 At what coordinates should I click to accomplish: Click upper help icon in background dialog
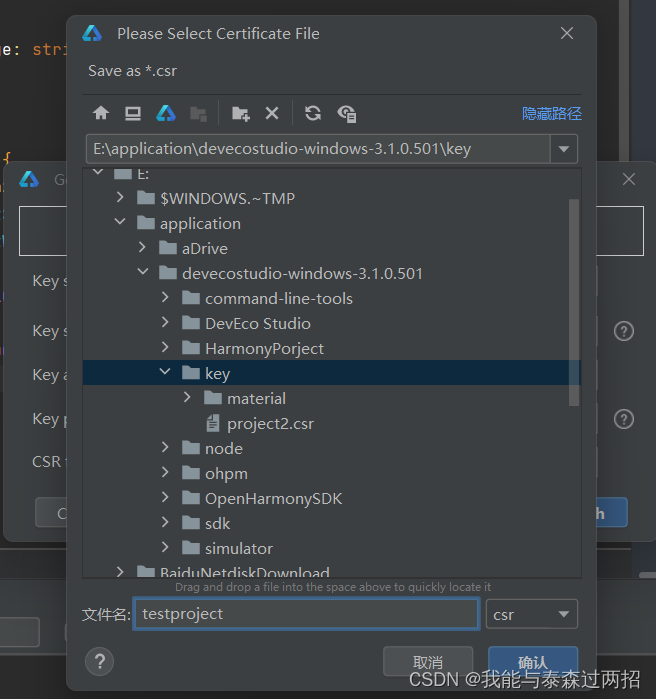(624, 331)
